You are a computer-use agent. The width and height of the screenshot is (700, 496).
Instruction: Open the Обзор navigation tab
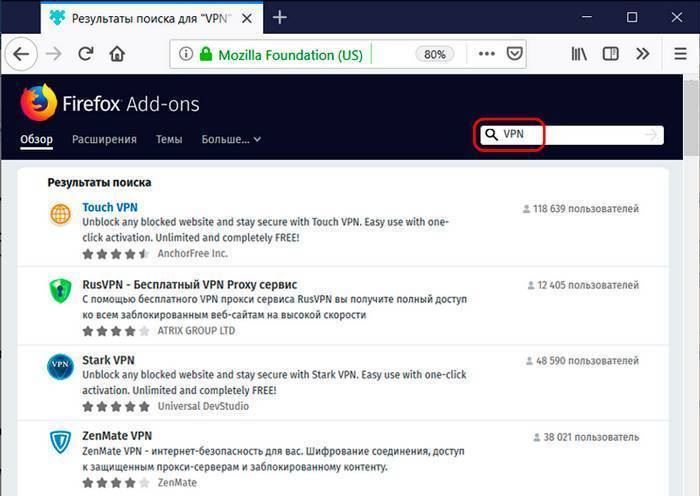[x=37, y=139]
